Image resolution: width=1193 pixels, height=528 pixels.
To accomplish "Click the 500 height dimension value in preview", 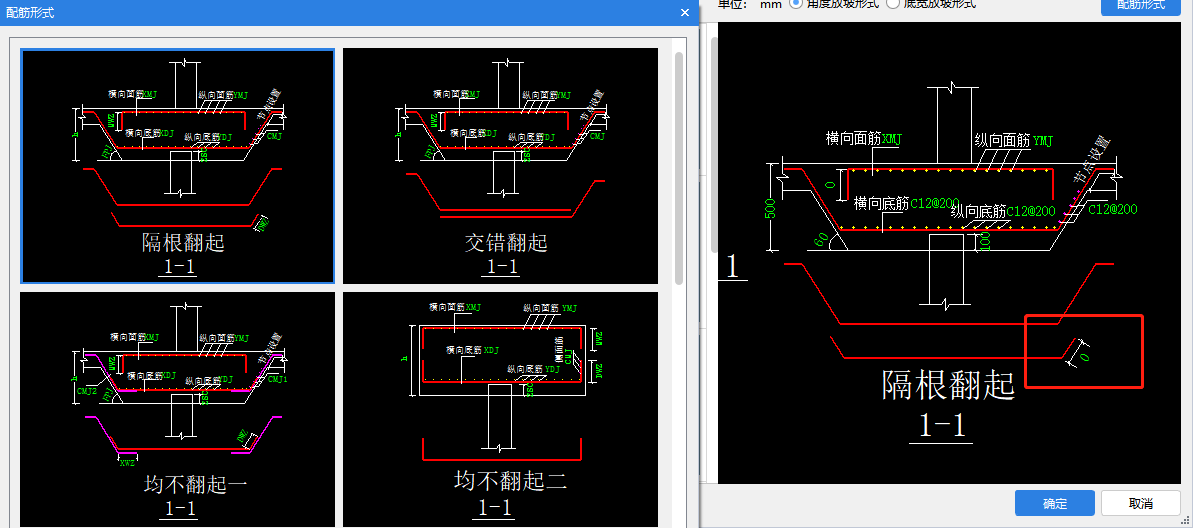I will pyautogui.click(x=770, y=208).
